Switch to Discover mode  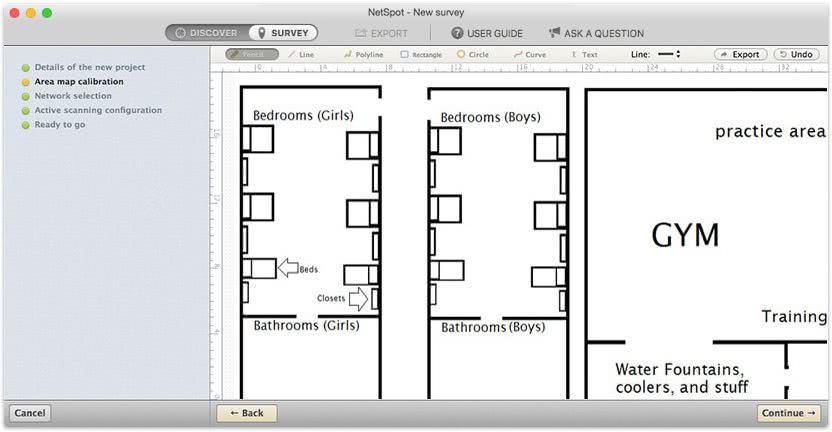click(207, 33)
